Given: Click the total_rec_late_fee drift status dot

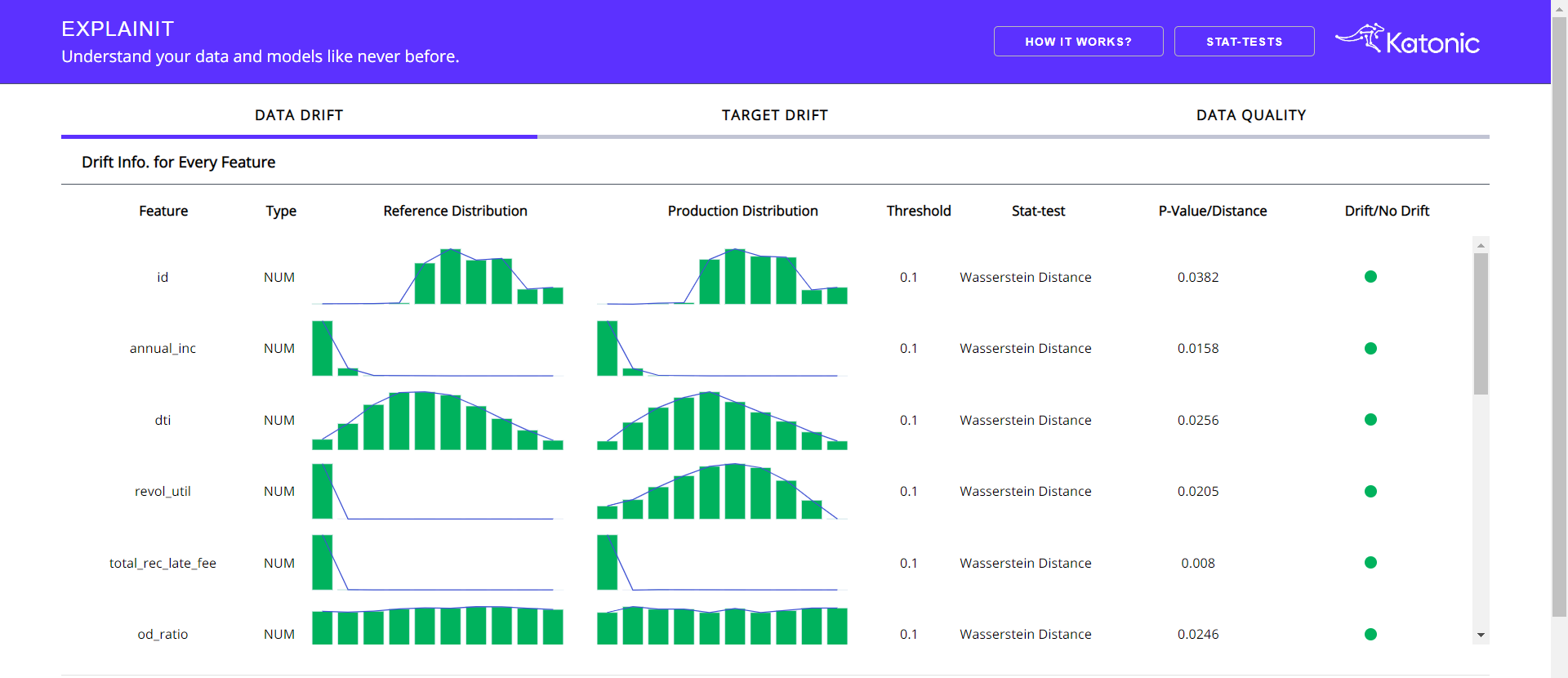Looking at the screenshot, I should coord(1370,563).
